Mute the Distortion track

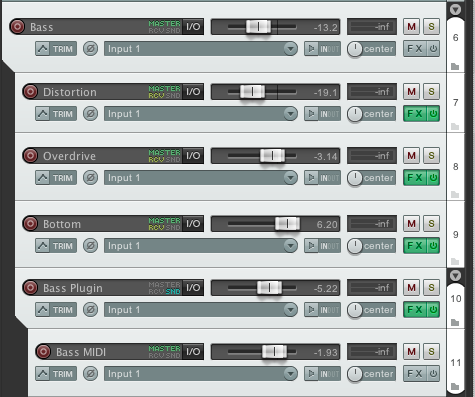pyautogui.click(x=411, y=92)
